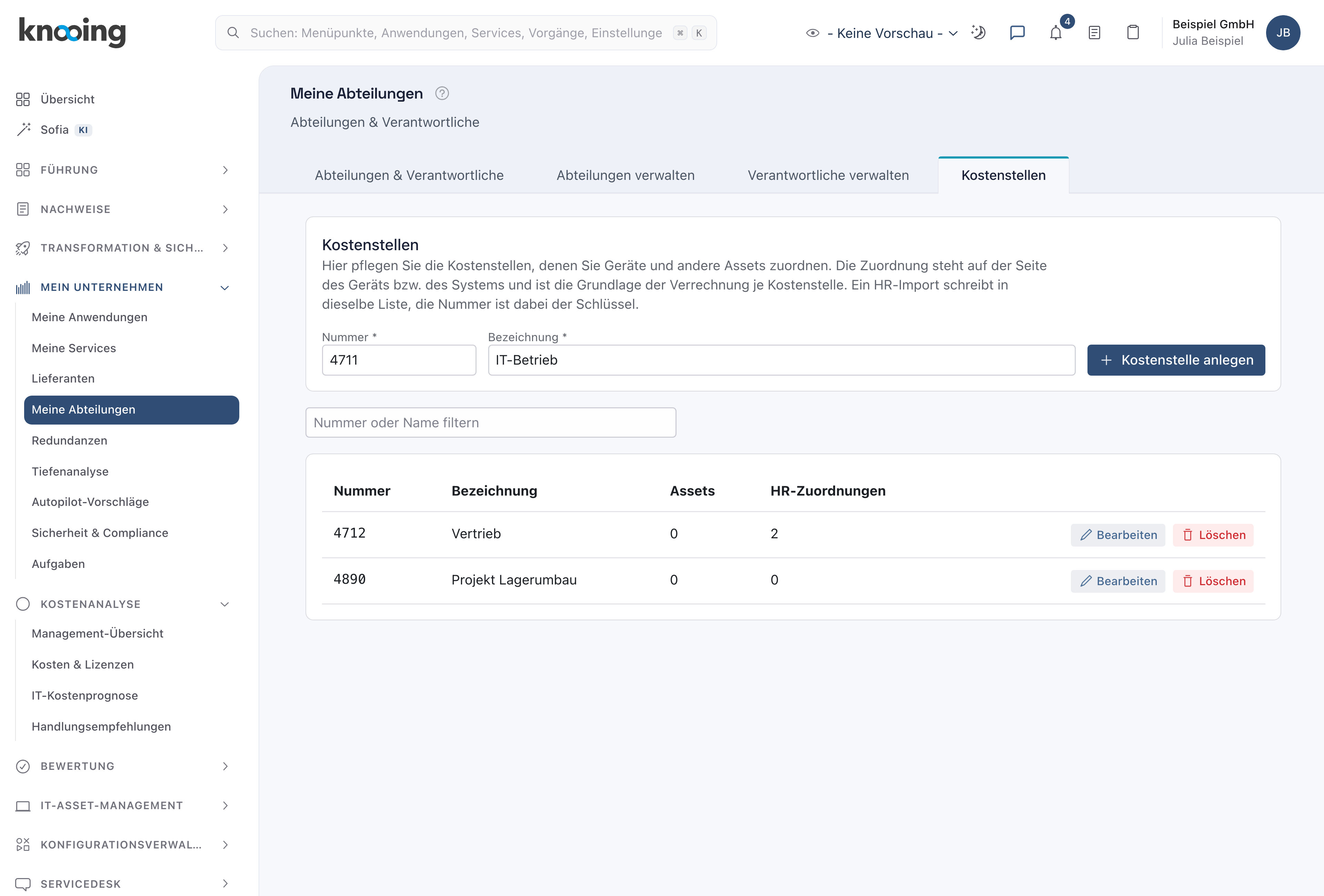Collapse the Mein Unternehmen section
Viewport: 1324px width, 896px height.
click(x=225, y=287)
